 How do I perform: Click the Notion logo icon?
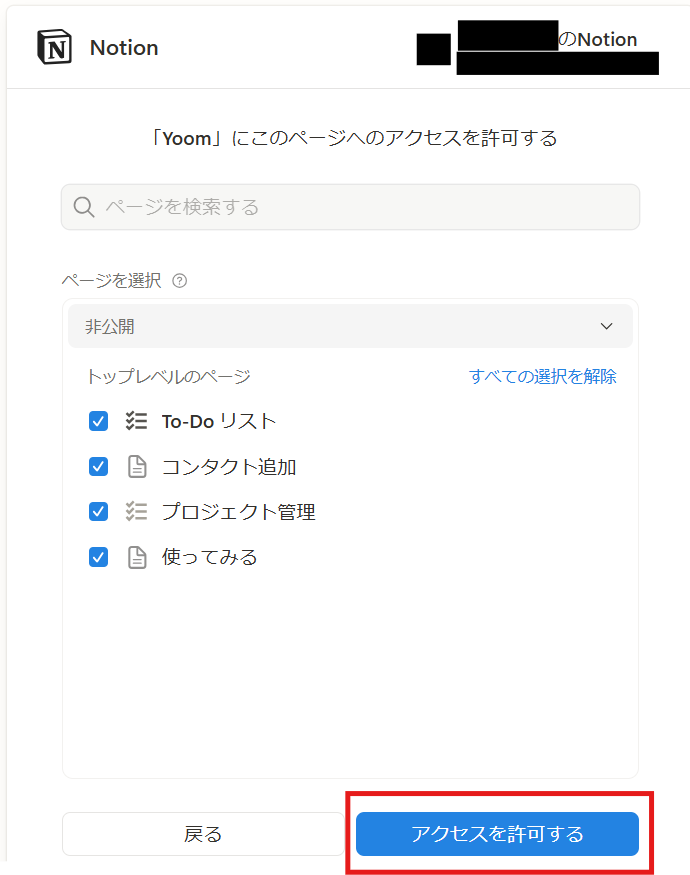click(54, 47)
